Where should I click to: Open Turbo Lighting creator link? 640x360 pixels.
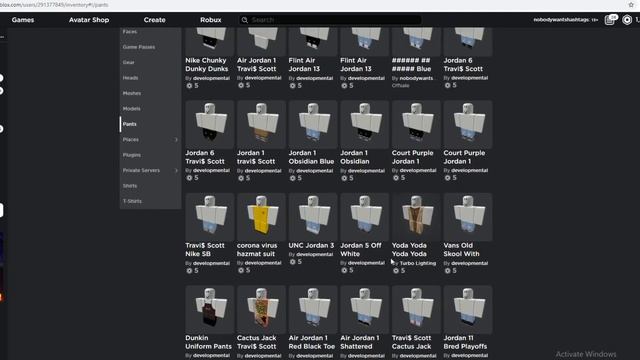coord(418,263)
